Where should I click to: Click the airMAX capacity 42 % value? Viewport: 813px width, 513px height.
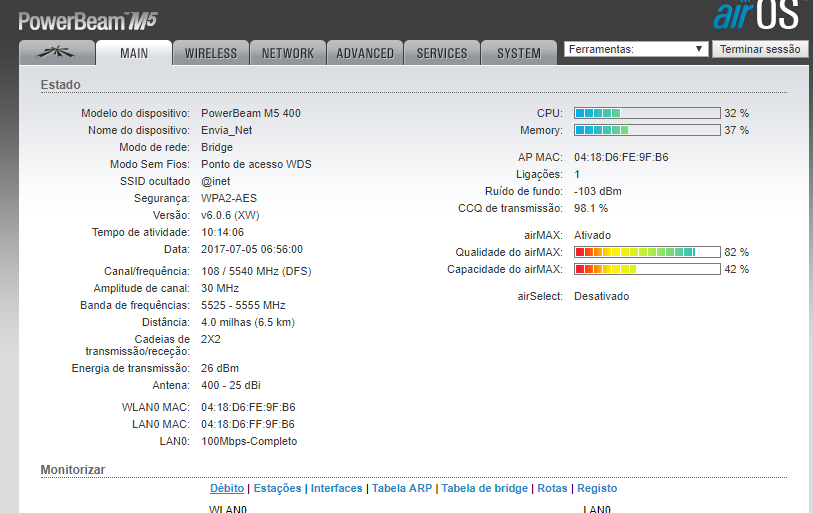(736, 269)
